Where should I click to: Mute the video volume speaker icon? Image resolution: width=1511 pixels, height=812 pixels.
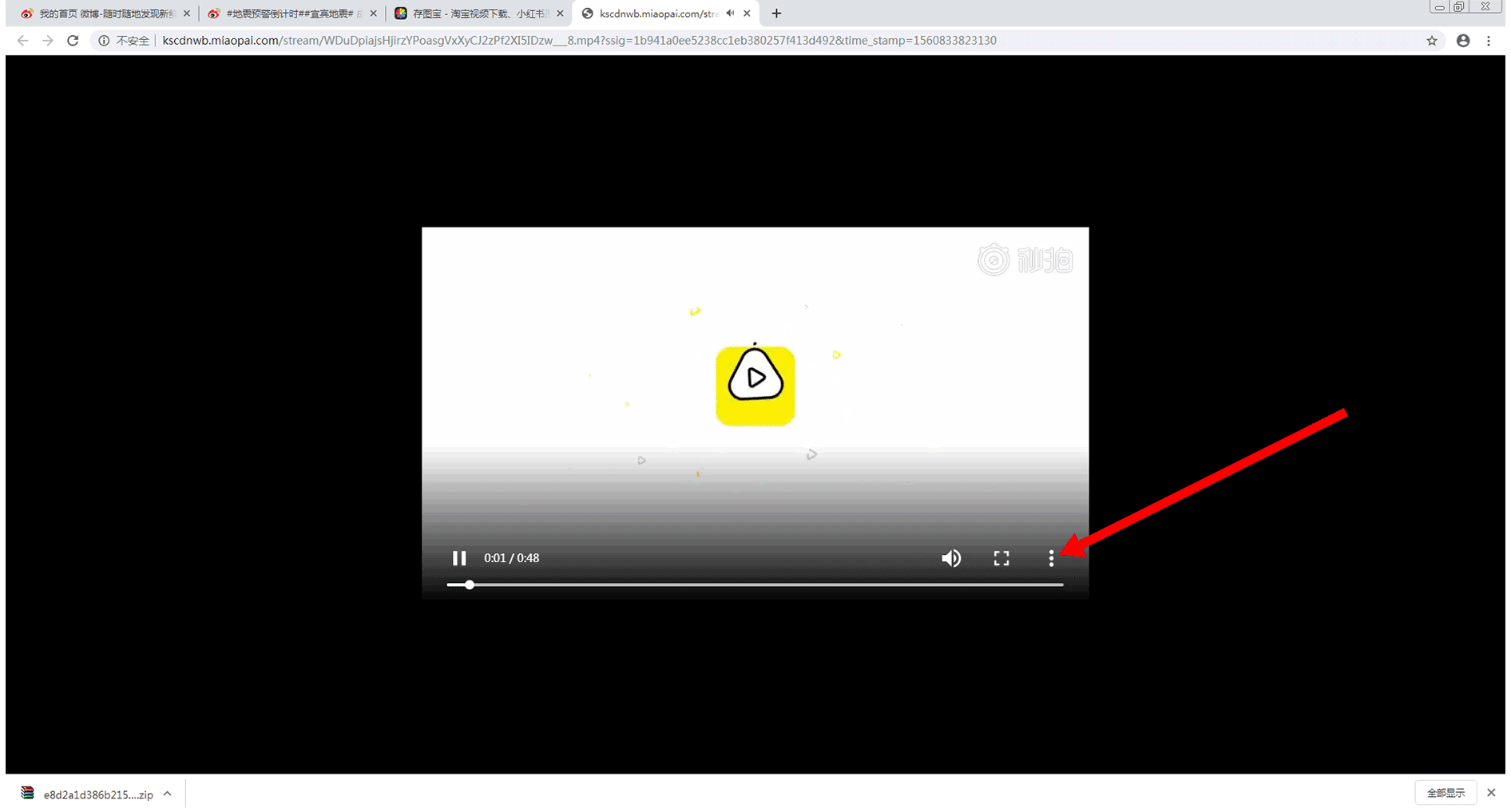[950, 558]
